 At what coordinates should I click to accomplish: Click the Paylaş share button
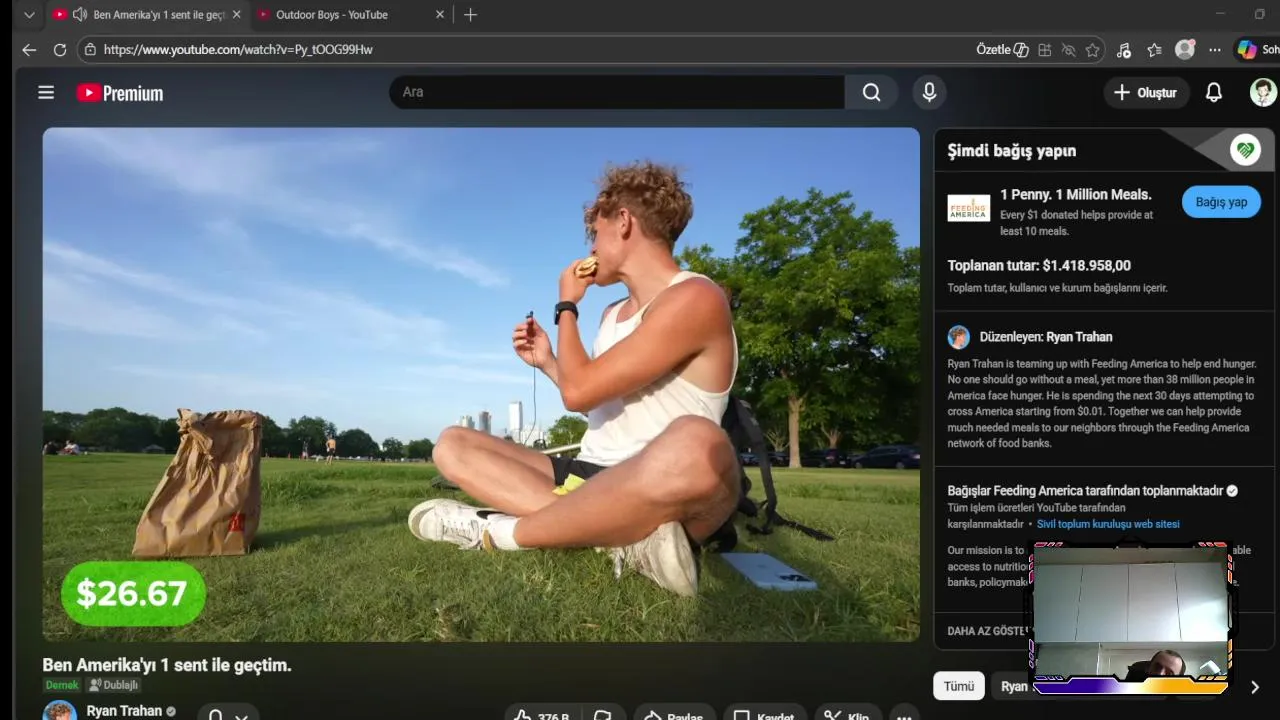coord(675,716)
